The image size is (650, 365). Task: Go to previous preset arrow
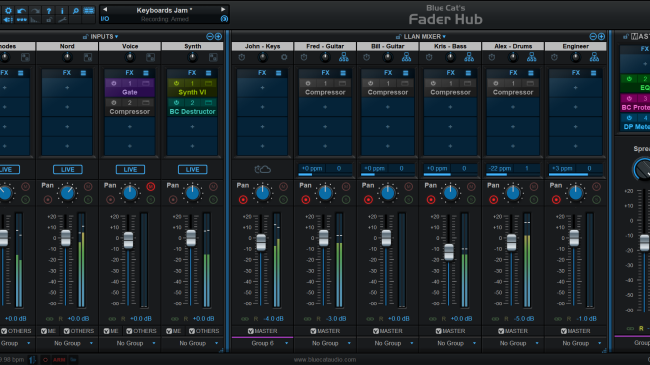point(105,10)
